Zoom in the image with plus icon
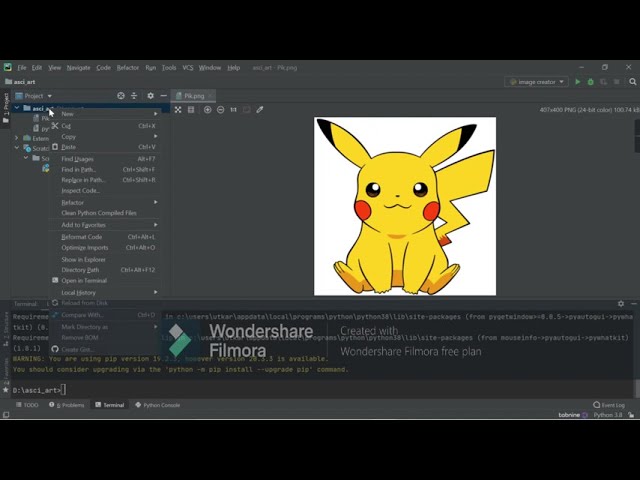This screenshot has height=480, width=640. 207,109
